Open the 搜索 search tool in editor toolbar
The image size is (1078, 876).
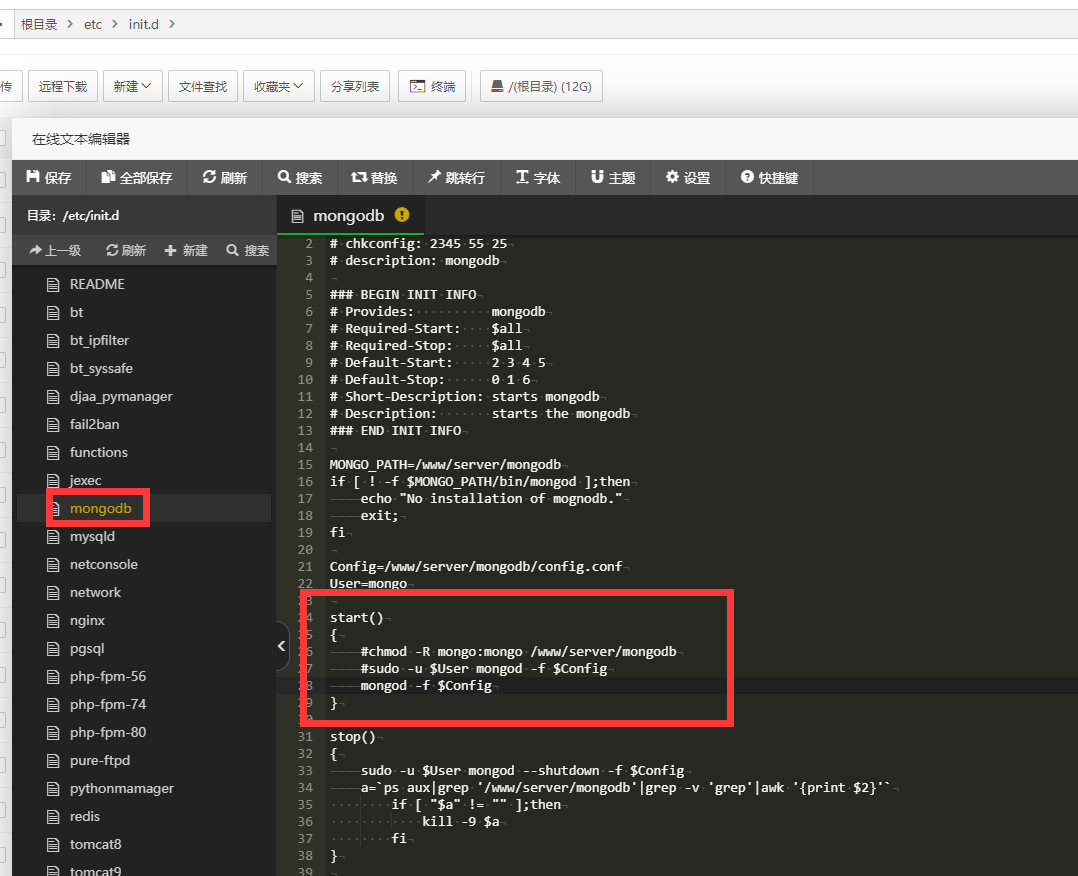point(300,178)
